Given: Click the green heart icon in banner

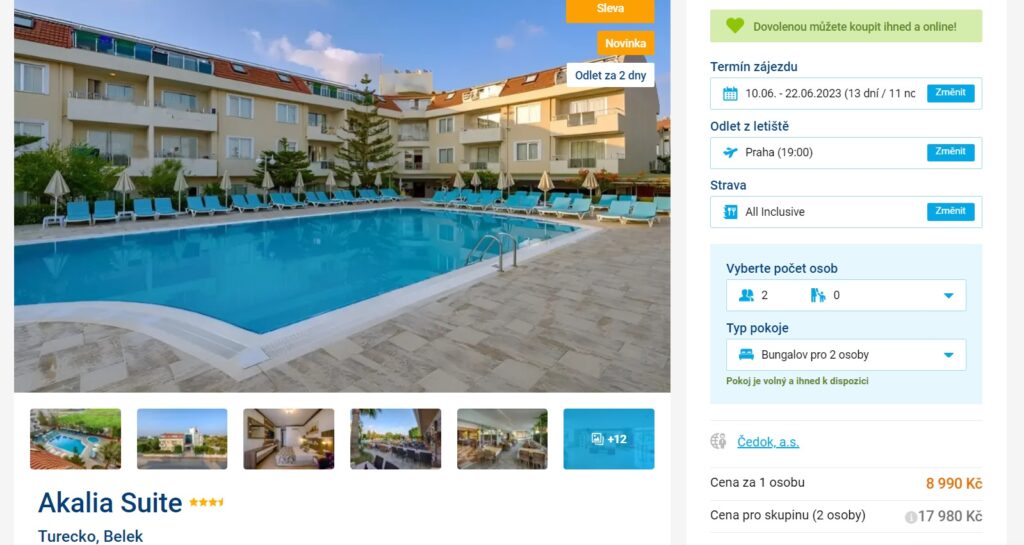Looking at the screenshot, I should [735, 26].
